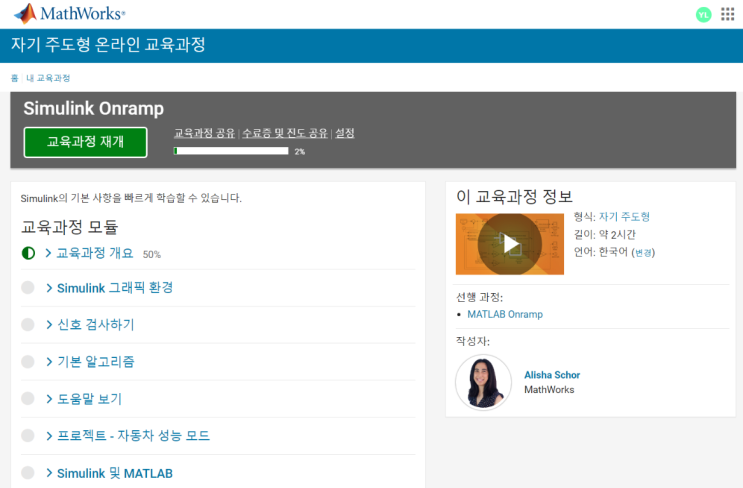Click the status circle for 프로젝트 - 자동차 성능 모드
This screenshot has width=743, height=488.
point(28,435)
